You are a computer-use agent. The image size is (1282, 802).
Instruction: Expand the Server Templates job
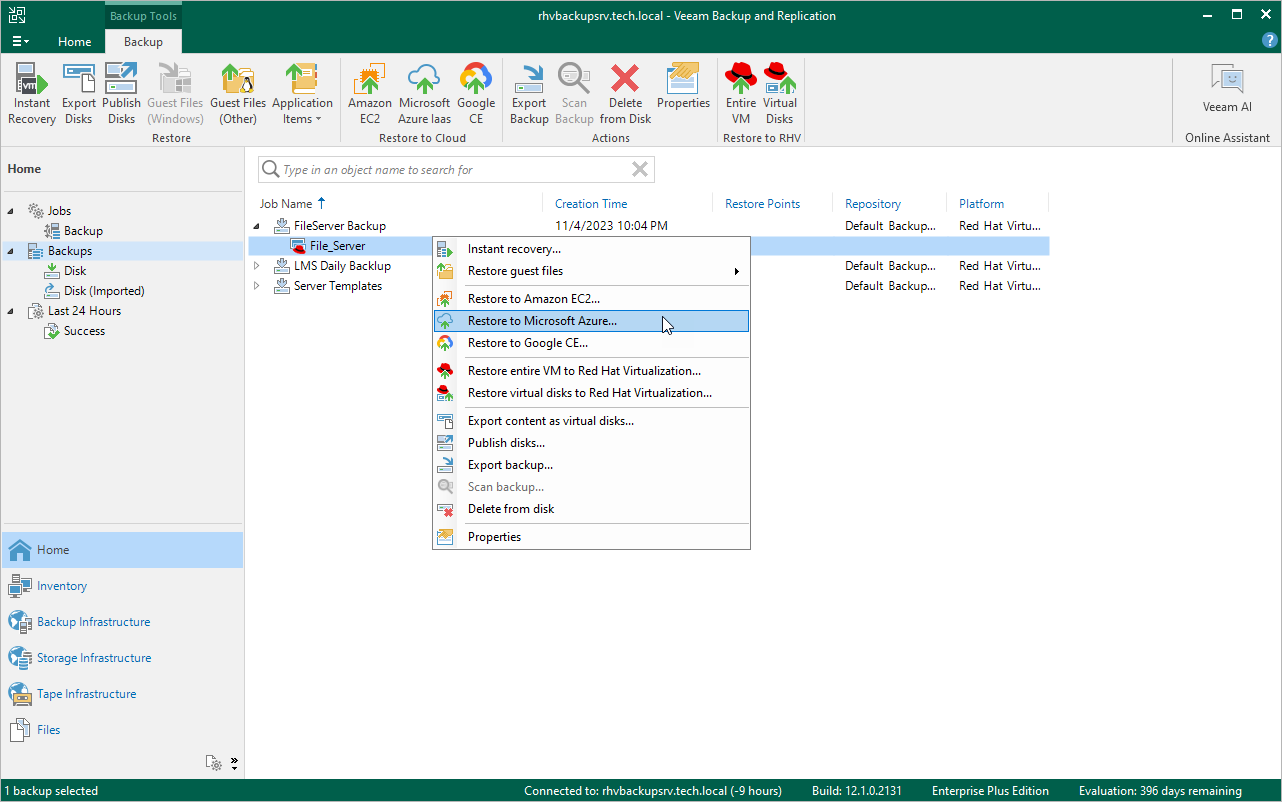pos(256,286)
